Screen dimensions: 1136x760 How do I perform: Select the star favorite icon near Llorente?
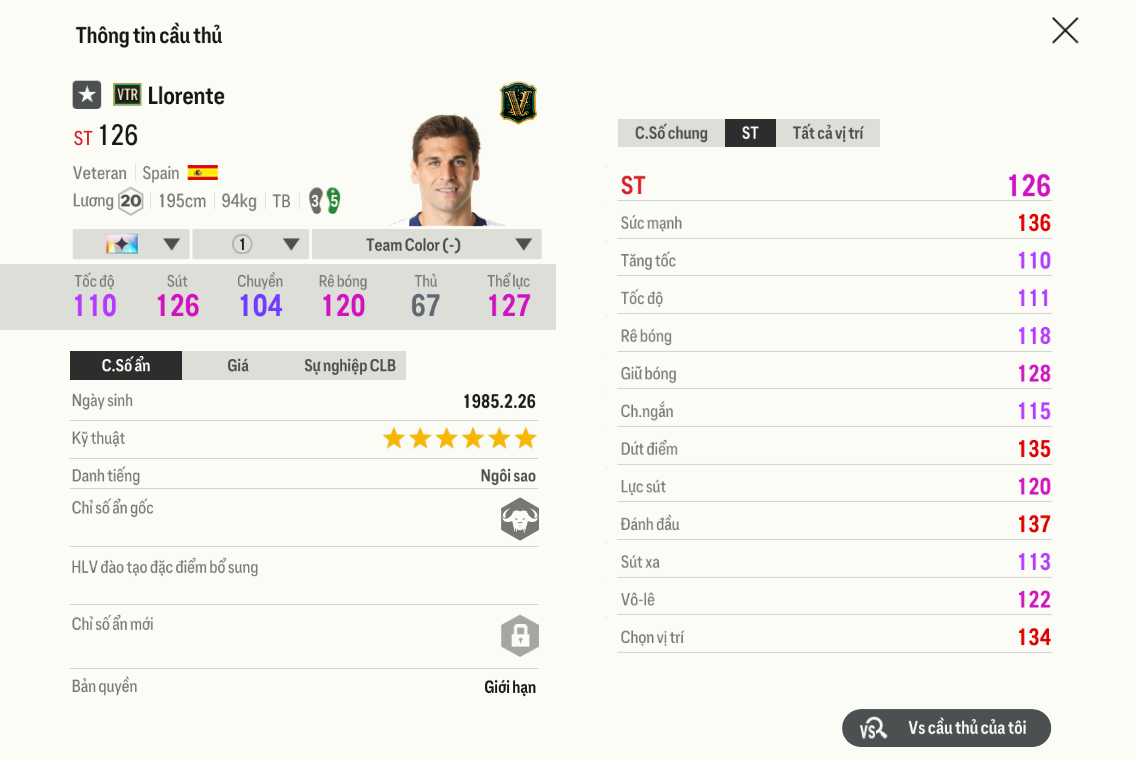point(86,94)
